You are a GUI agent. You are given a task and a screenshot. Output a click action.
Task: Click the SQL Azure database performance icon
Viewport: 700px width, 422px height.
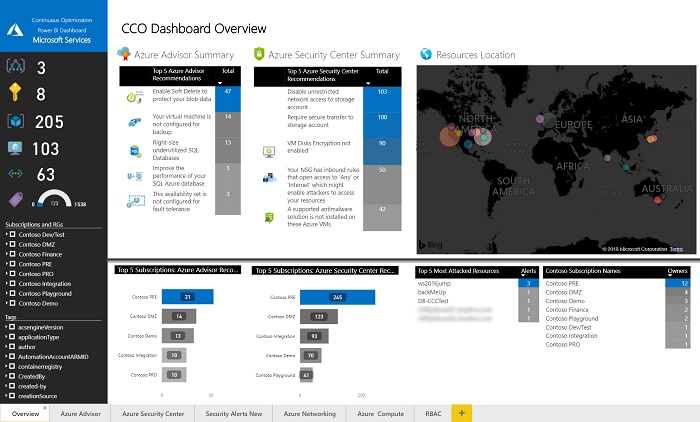(x=134, y=176)
